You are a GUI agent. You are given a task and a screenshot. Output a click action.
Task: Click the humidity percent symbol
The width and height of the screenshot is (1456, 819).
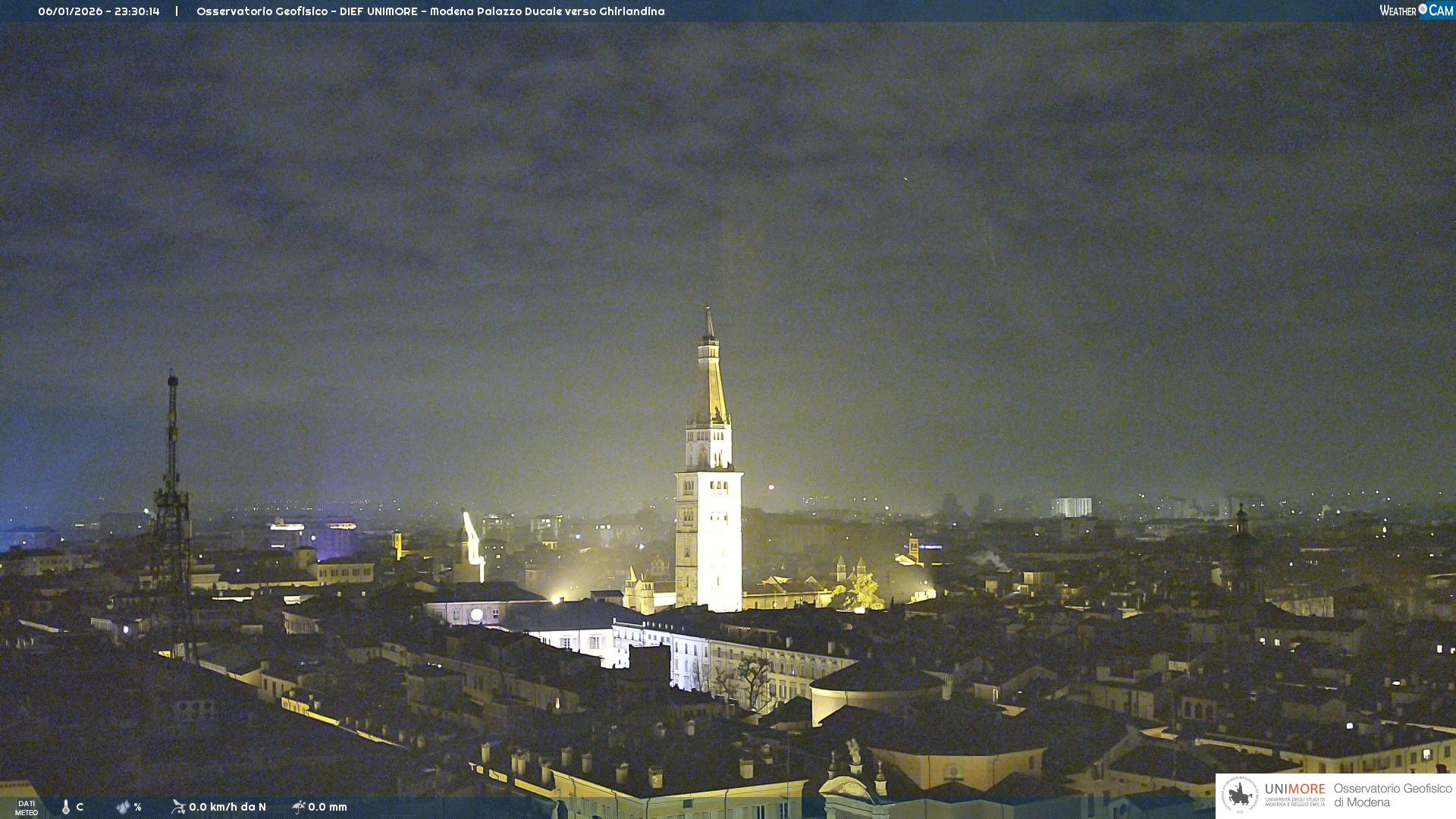coord(137,807)
